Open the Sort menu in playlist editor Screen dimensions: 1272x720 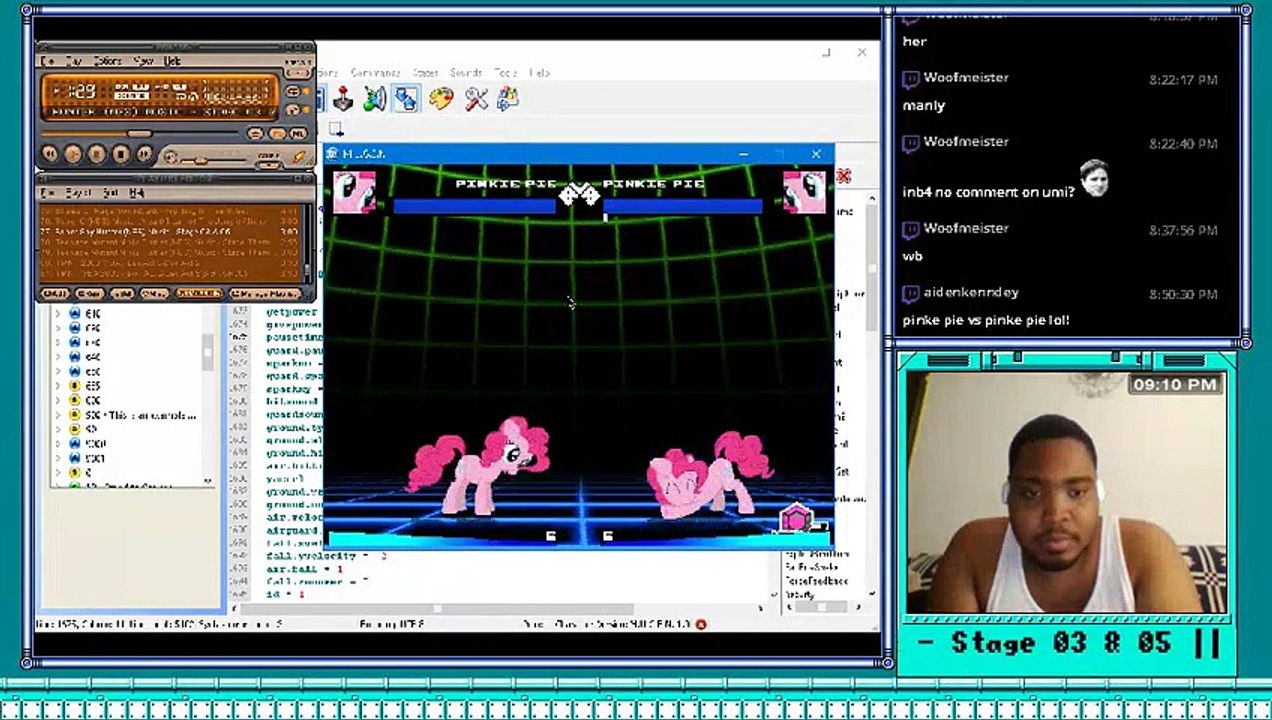coord(111,192)
